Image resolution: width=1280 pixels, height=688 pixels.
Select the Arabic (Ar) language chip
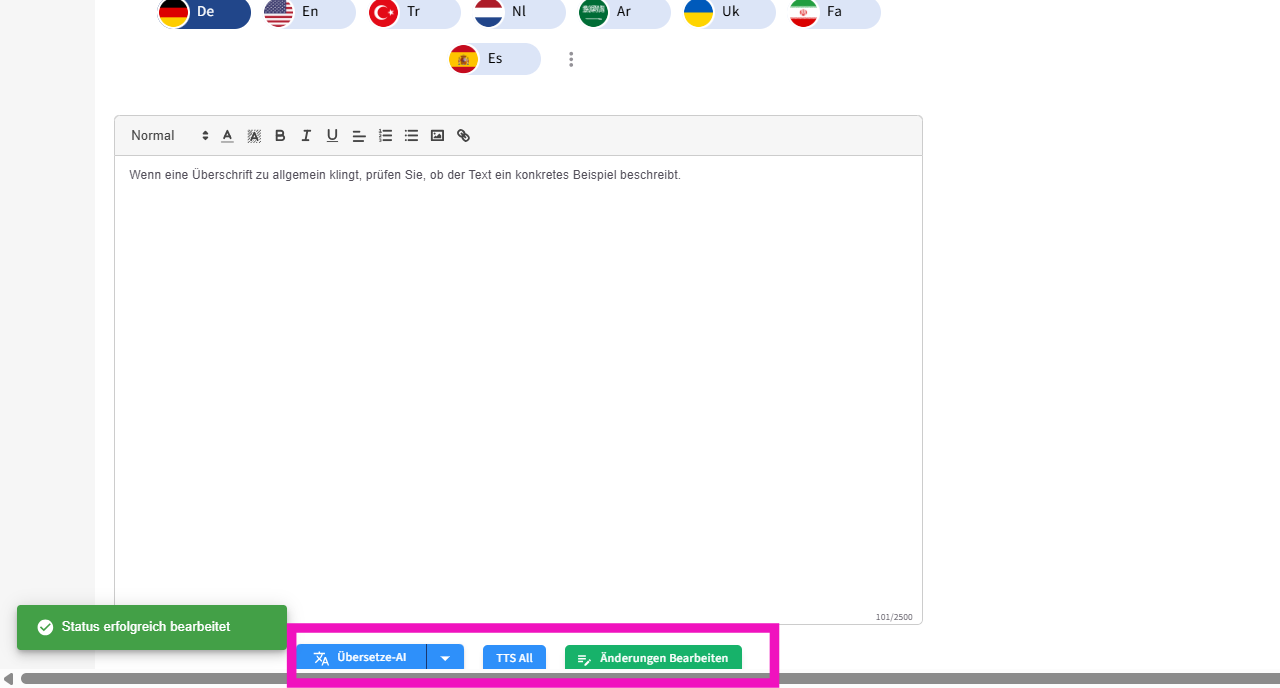(624, 12)
